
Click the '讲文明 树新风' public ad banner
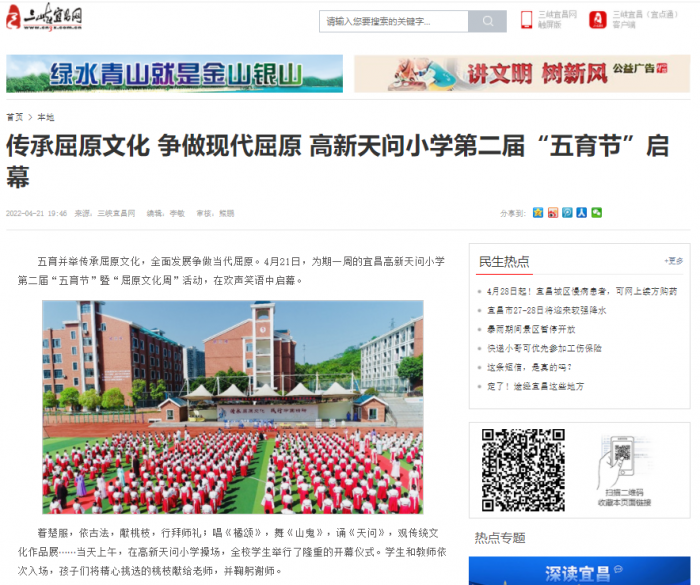[x=521, y=73]
